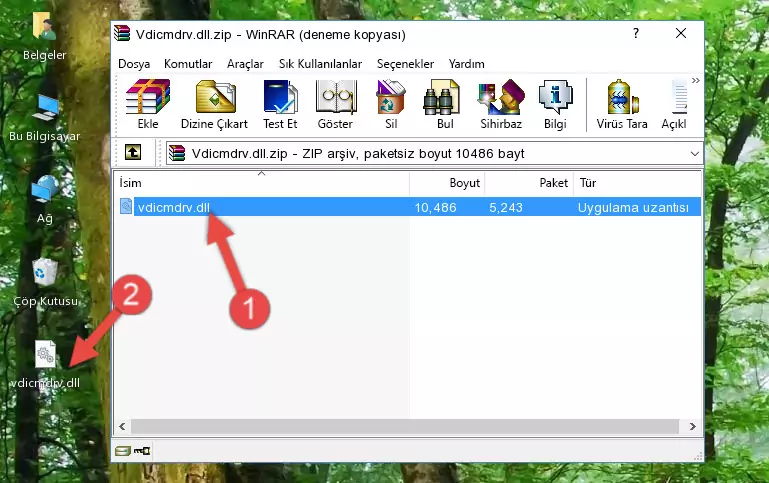
Task: Close the WinRAR window
Action: point(681,33)
